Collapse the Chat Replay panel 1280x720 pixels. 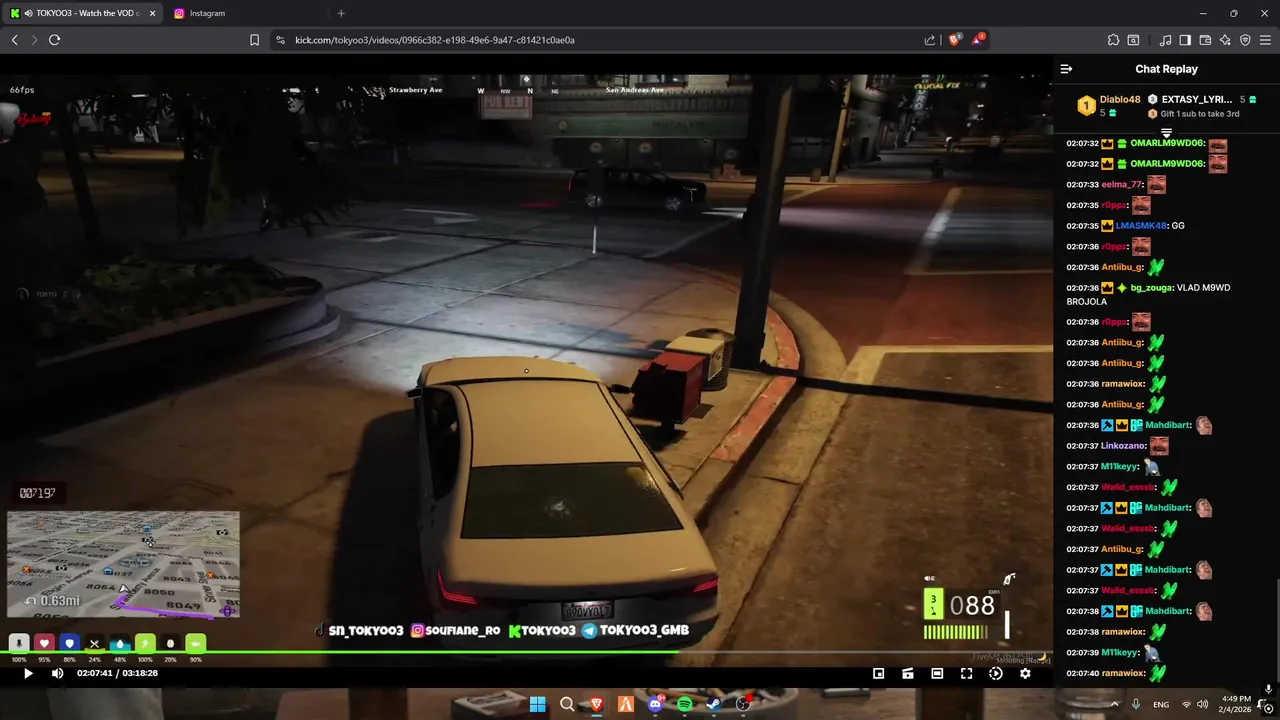tap(1066, 69)
